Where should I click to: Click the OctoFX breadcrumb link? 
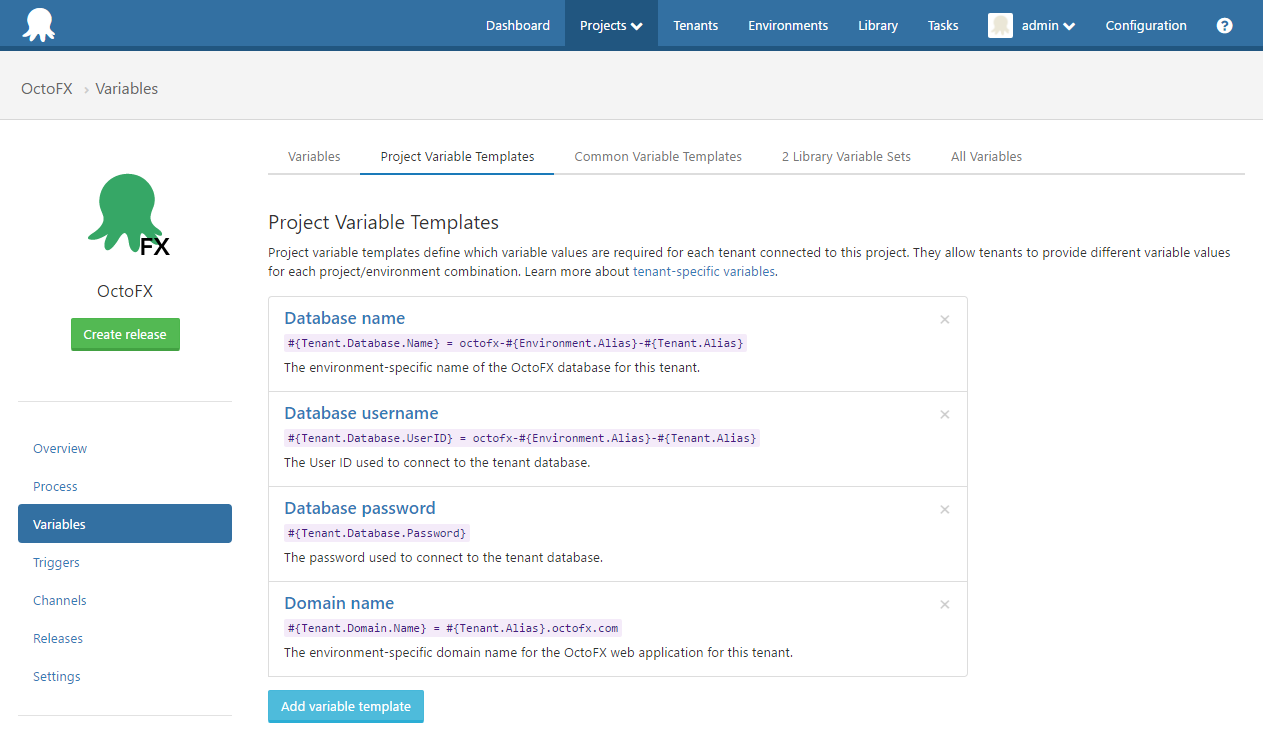(x=46, y=88)
